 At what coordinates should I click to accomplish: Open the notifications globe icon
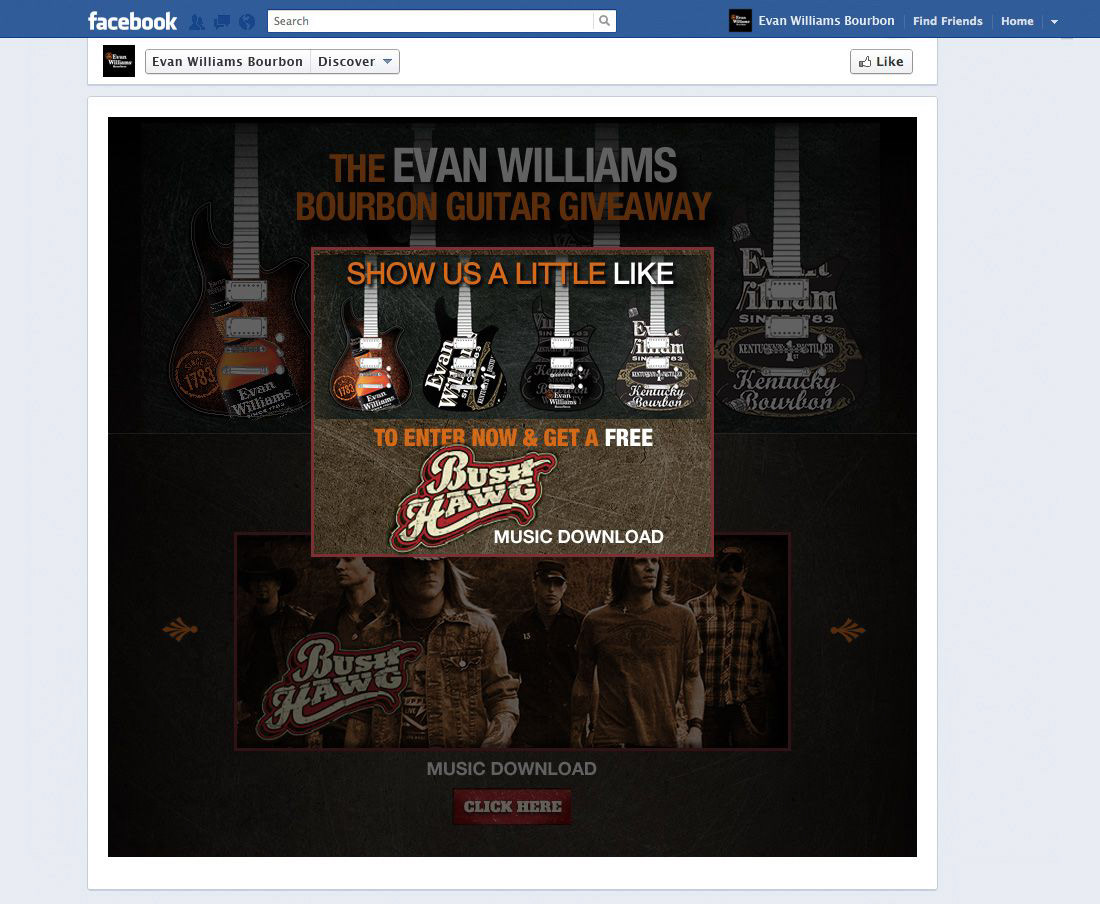246,22
